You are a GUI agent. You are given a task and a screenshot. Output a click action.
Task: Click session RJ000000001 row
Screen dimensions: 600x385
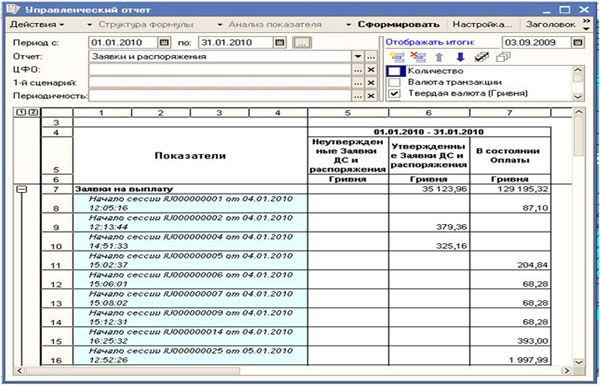(190, 204)
